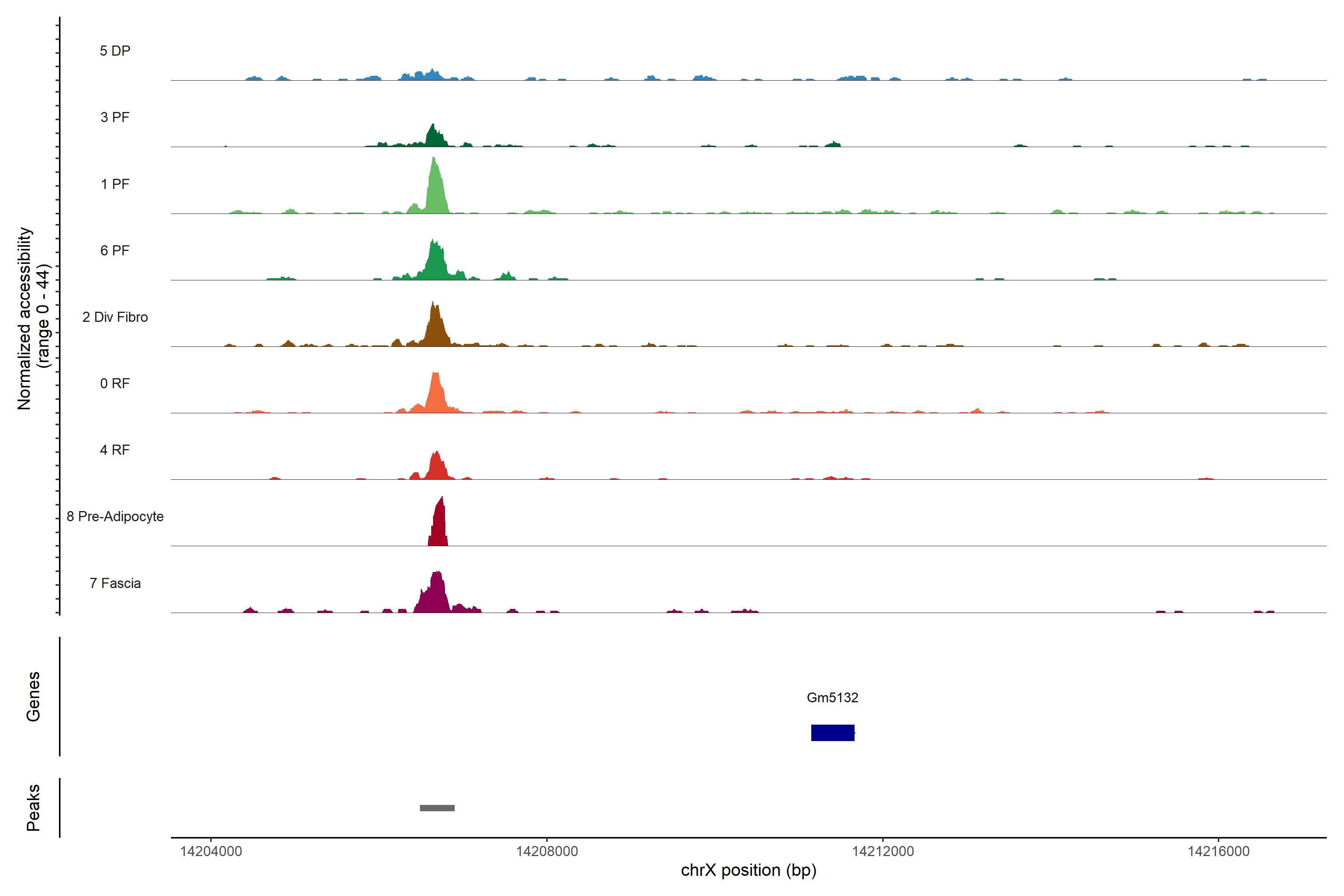Screen dimensions: 1344x896
Task: Click the 3 PF track label
Action: pyautogui.click(x=115, y=117)
